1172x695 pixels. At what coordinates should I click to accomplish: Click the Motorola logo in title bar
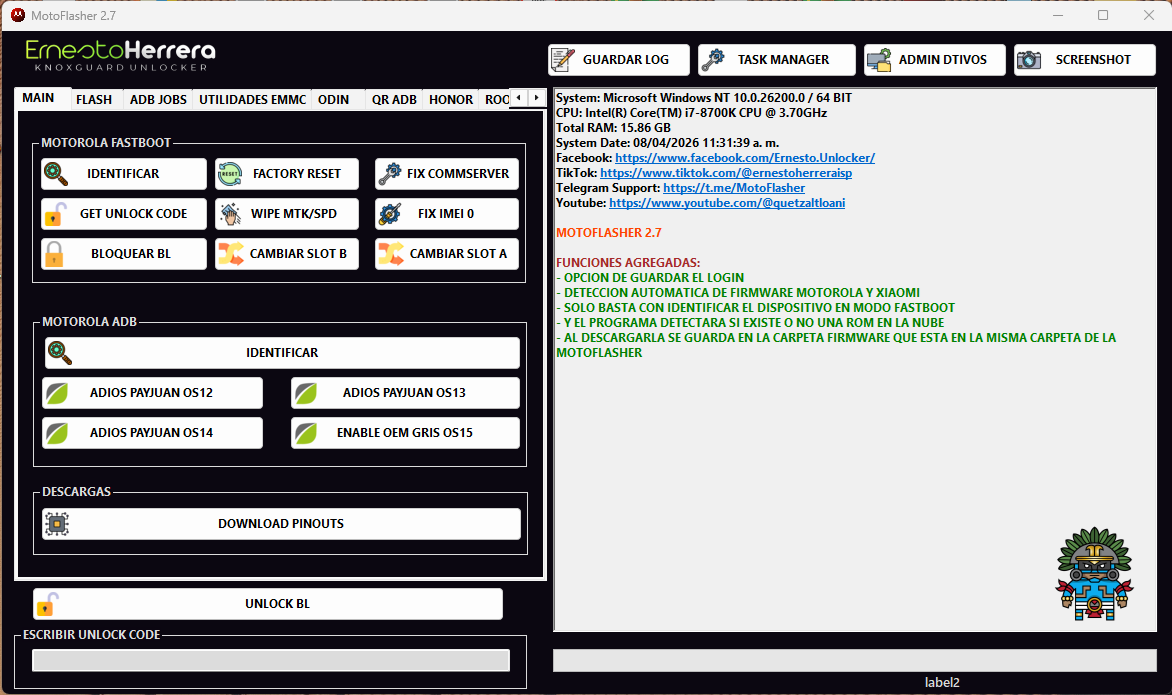pos(18,15)
